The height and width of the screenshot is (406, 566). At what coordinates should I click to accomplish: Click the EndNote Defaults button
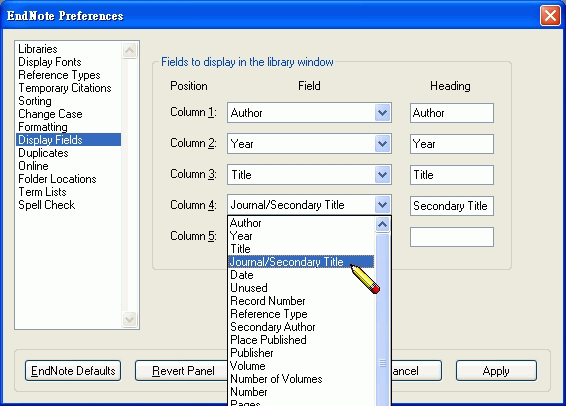[x=73, y=371]
